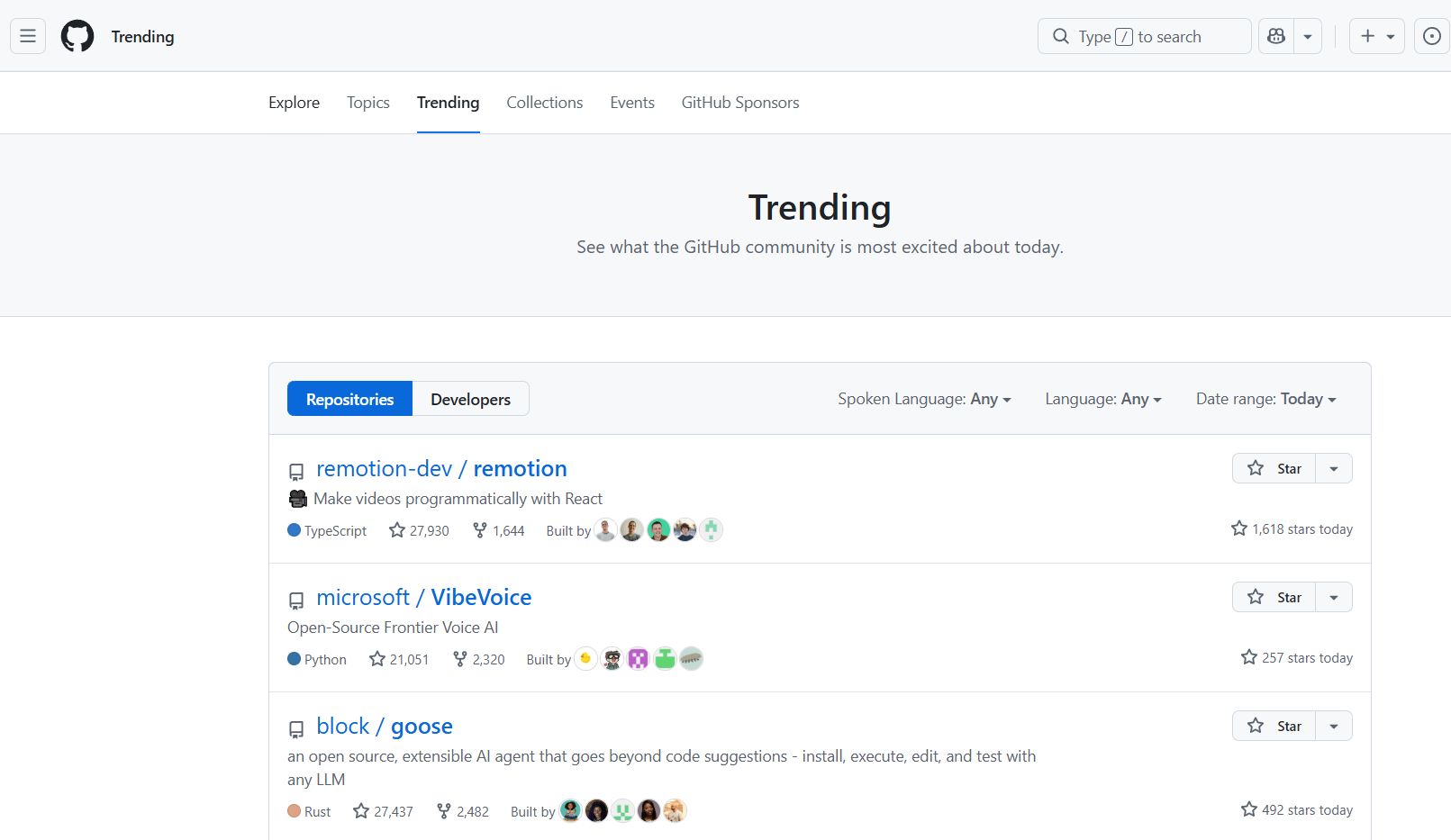Viewport: 1451px width, 840px height.
Task: Click the purple contributor avatar for VibeVoice
Action: pos(638,659)
